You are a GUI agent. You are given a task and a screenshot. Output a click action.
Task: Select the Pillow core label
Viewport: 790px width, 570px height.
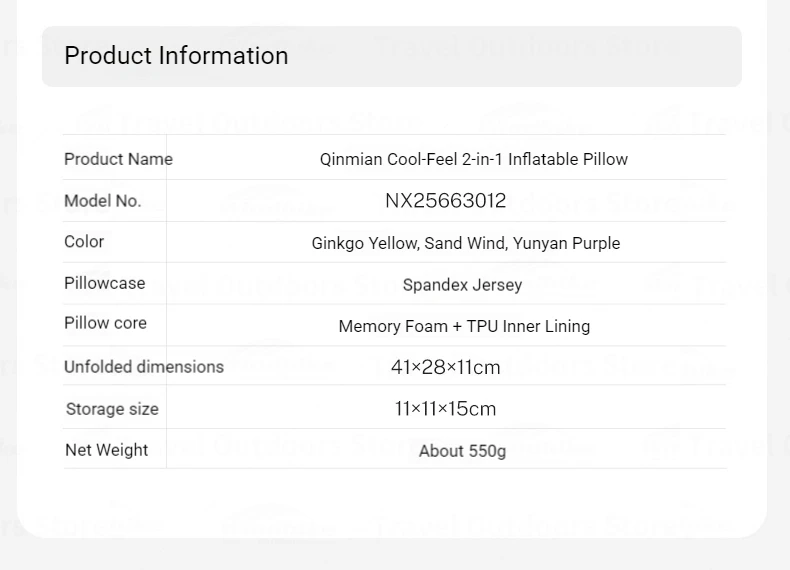pyautogui.click(x=105, y=323)
